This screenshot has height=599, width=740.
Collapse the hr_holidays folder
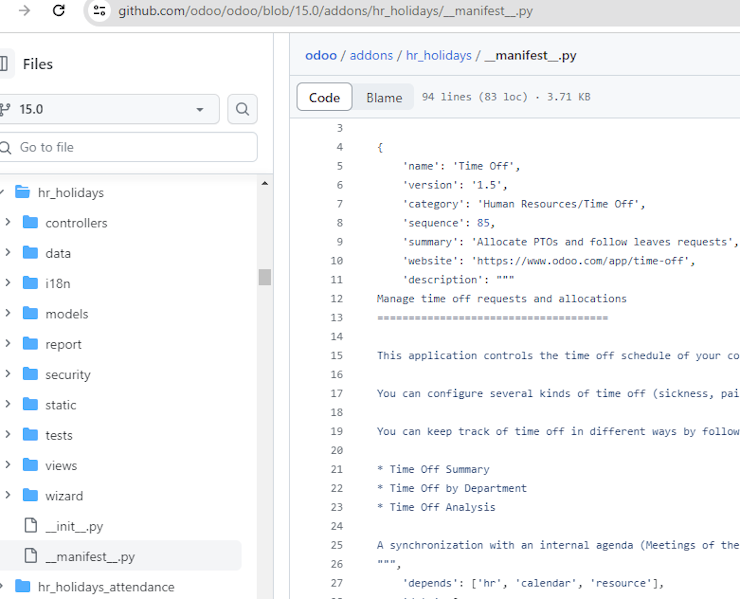pos(1,192)
